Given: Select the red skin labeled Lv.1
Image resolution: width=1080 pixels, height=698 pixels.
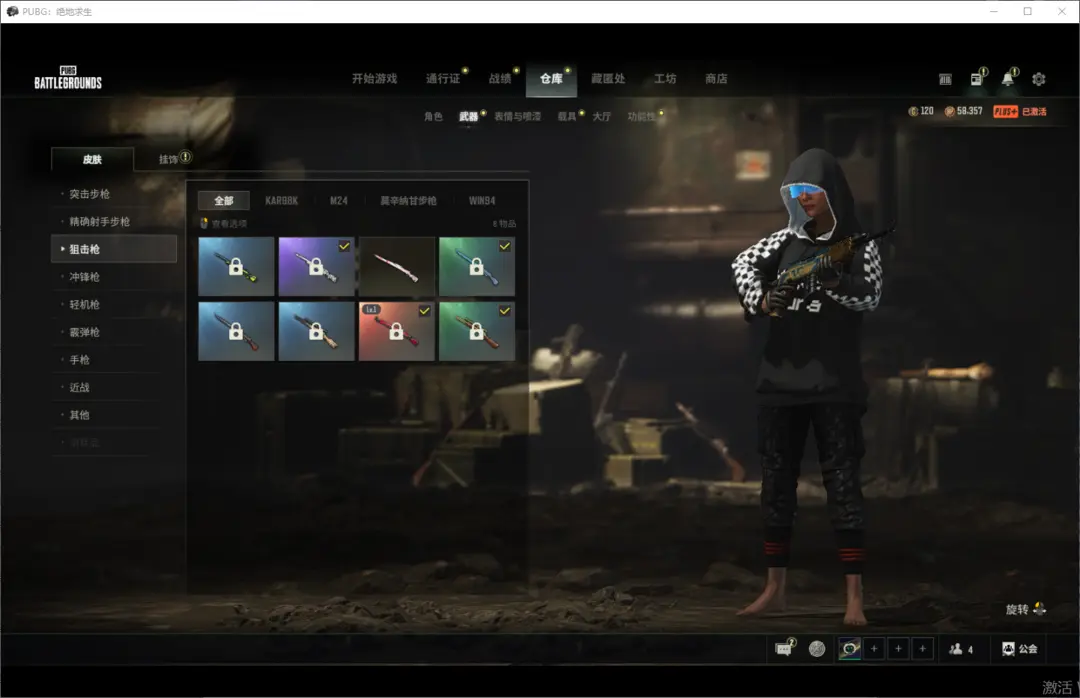Looking at the screenshot, I should point(397,331).
